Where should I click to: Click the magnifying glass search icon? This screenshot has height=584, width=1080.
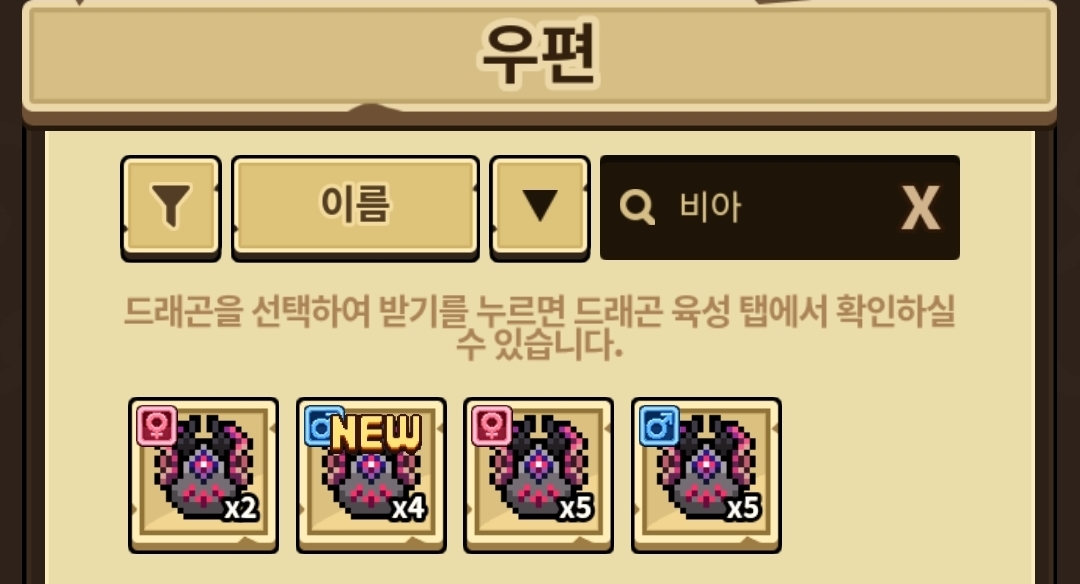point(637,207)
